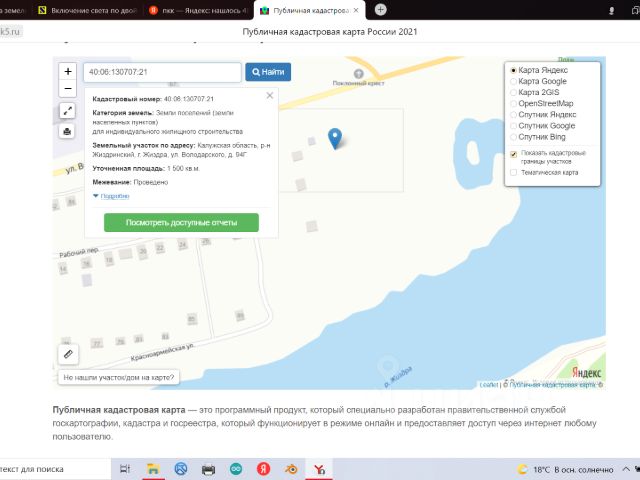Switch to Включение света browser tab
Viewport: 640px width, 480px height.
click(88, 10)
